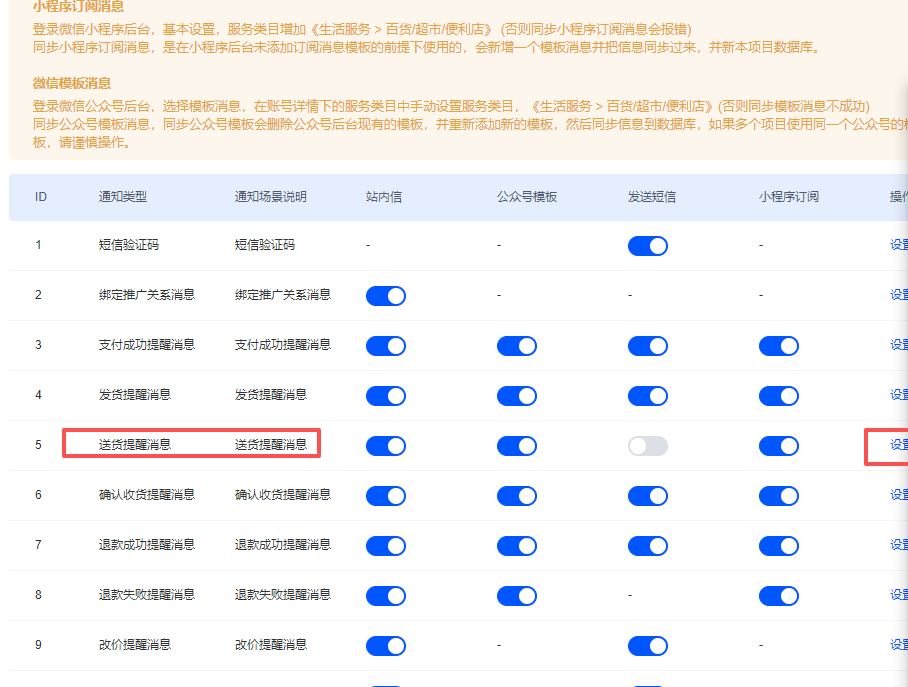Toggle 发送短信 for 改价提醒消息
This screenshot has height=687, width=908.
[x=647, y=646]
